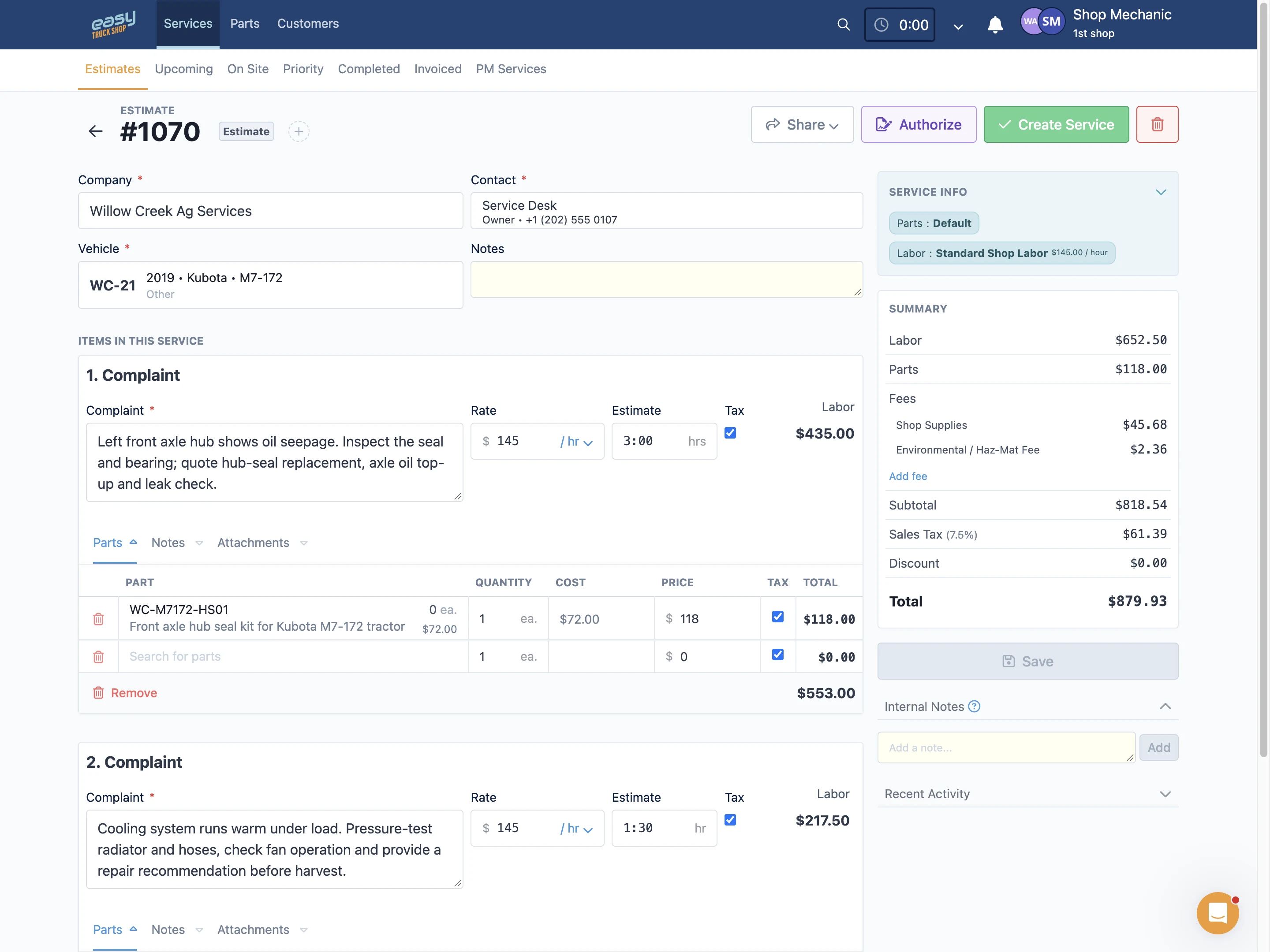
Task: Open rate unit dropdown for Complaint 1
Action: [x=576, y=441]
